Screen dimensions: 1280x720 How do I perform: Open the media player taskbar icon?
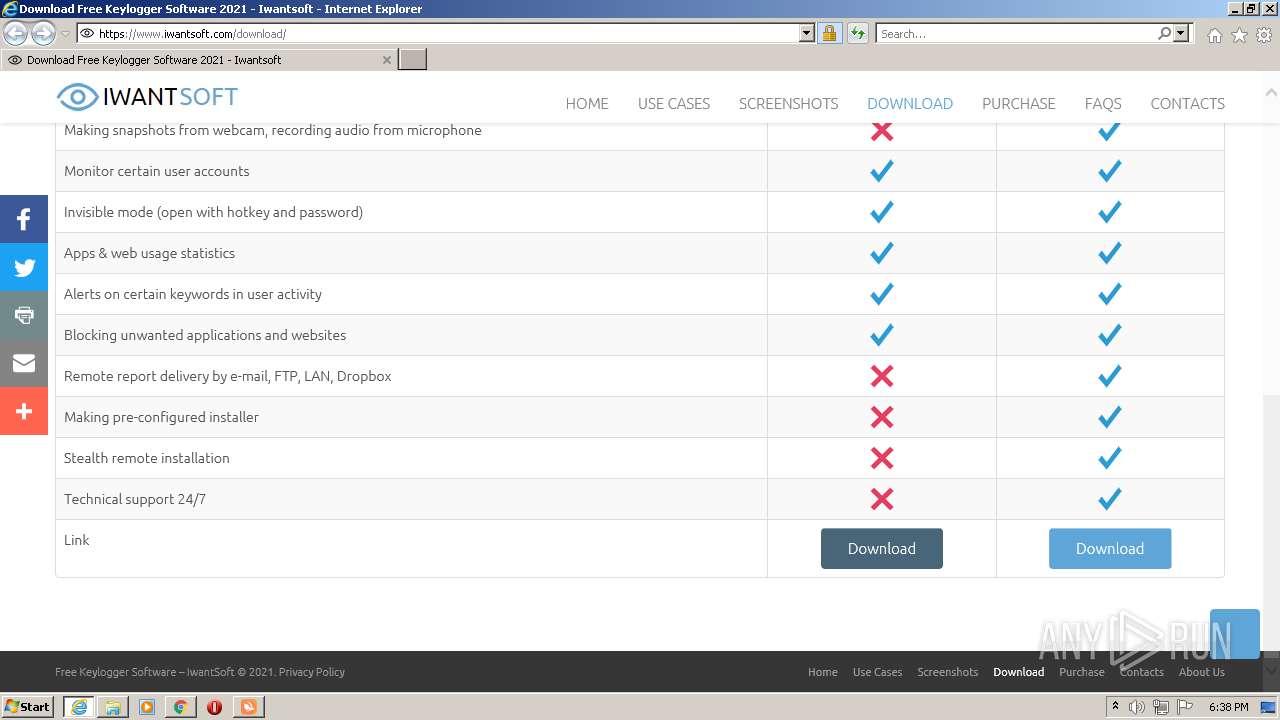(x=147, y=707)
